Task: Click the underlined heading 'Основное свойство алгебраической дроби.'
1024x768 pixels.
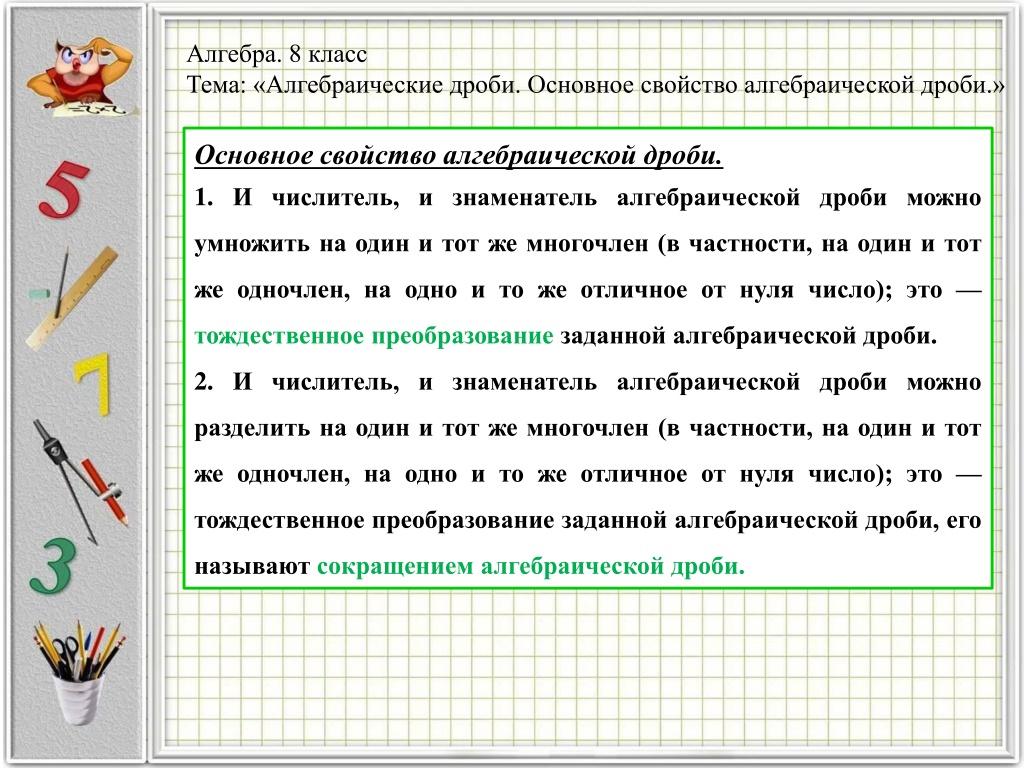Action: tap(458, 155)
